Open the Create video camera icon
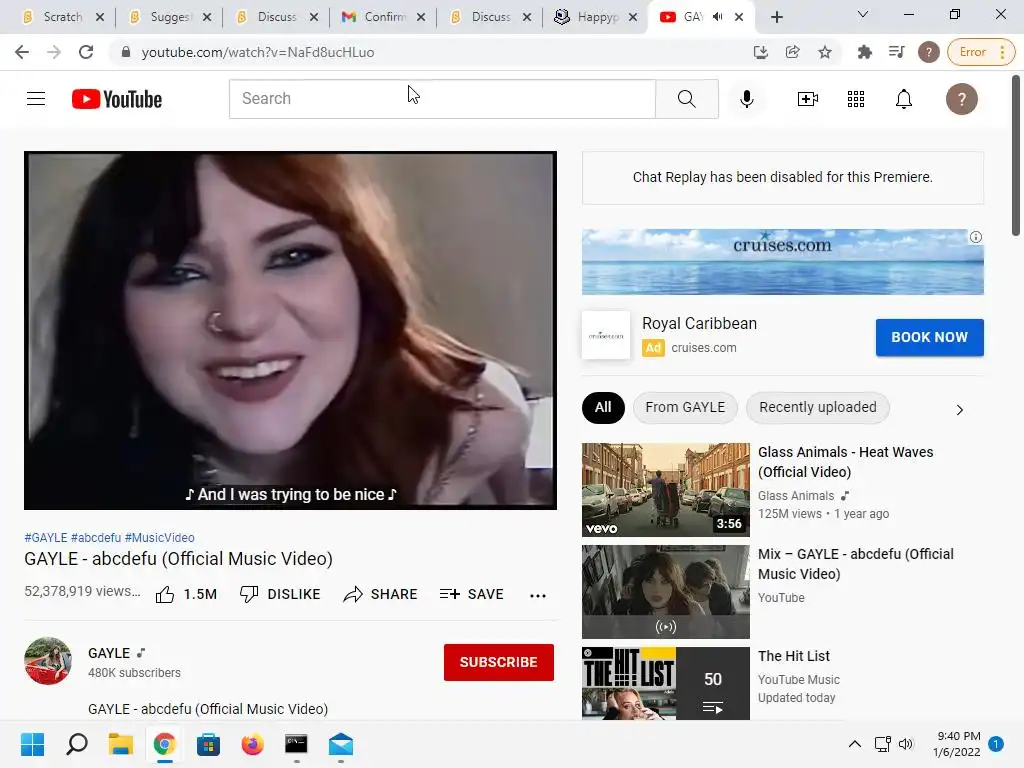1024x768 pixels. (x=808, y=99)
